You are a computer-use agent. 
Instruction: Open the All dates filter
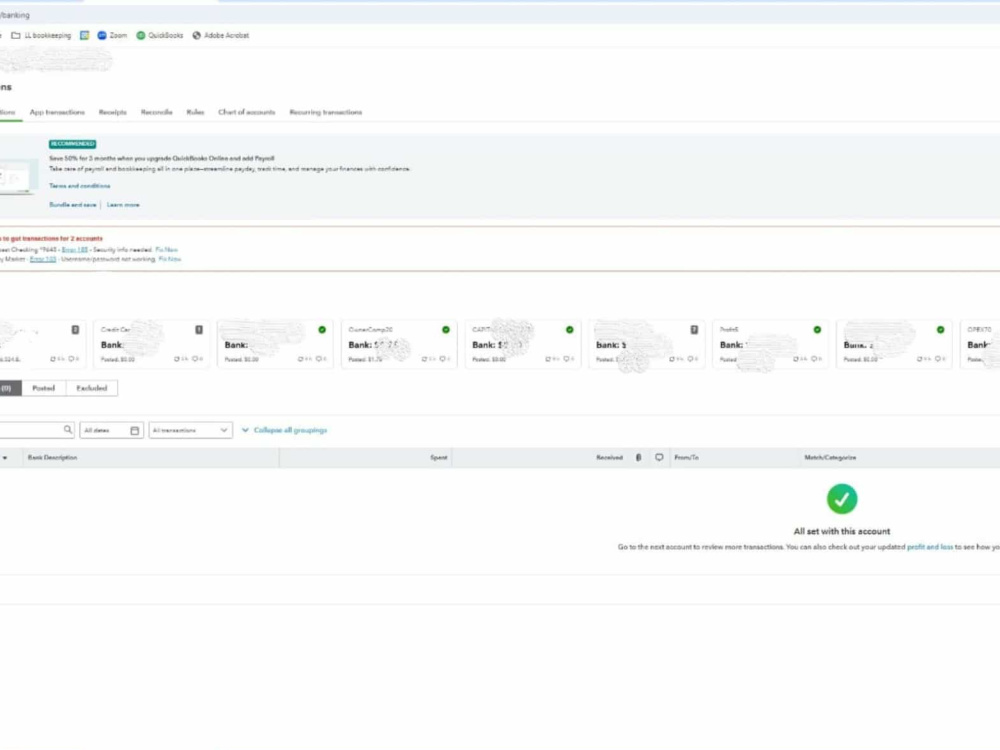click(x=112, y=430)
